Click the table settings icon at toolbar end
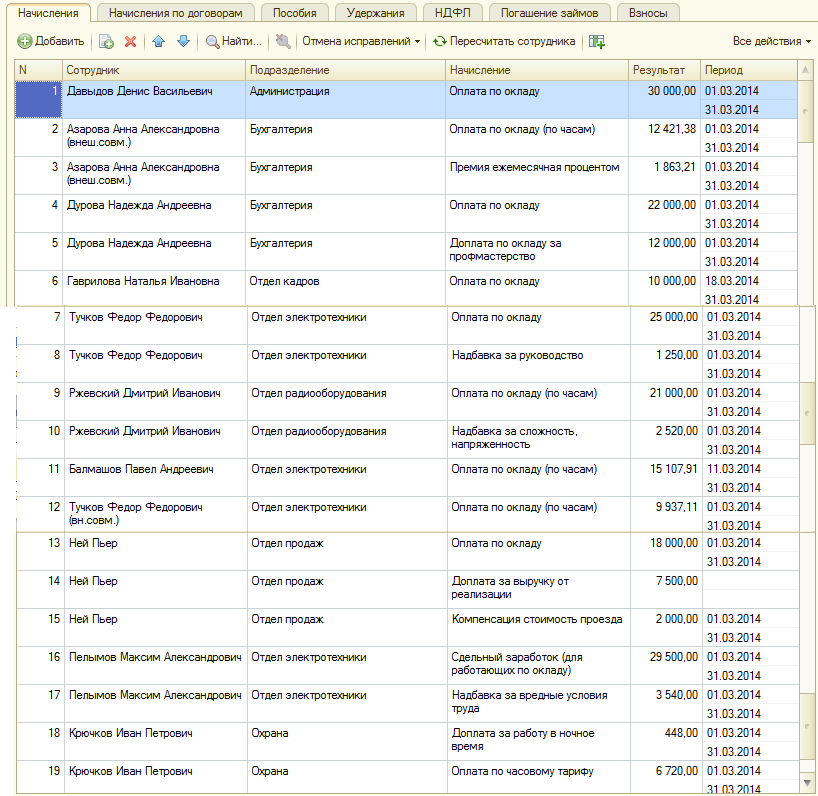The height and width of the screenshot is (796, 818). [597, 42]
